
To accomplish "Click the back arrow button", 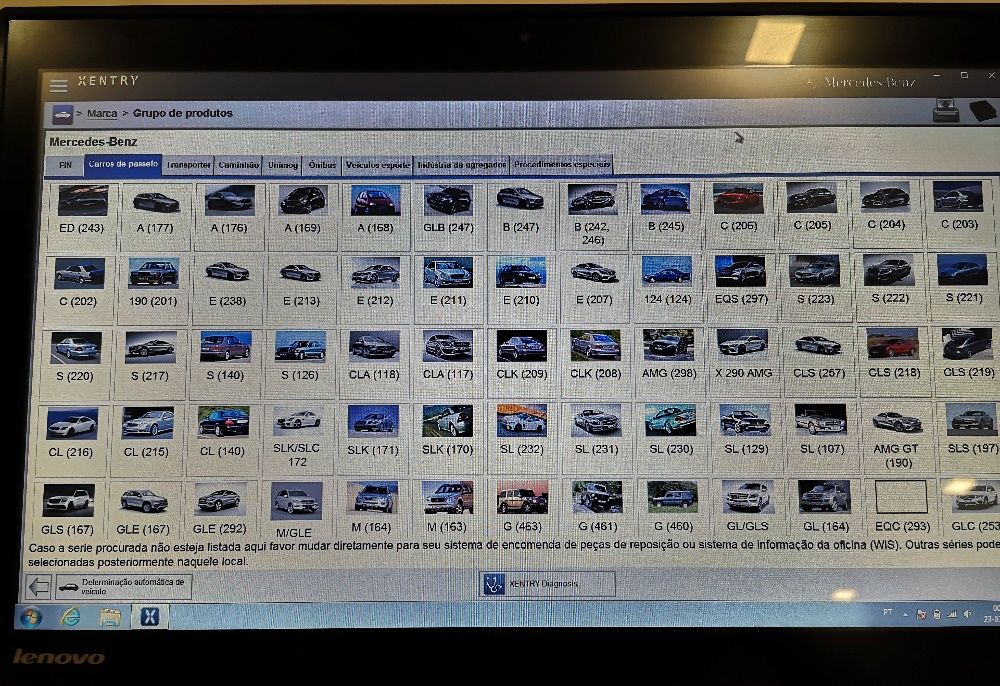I will pyautogui.click(x=38, y=587).
